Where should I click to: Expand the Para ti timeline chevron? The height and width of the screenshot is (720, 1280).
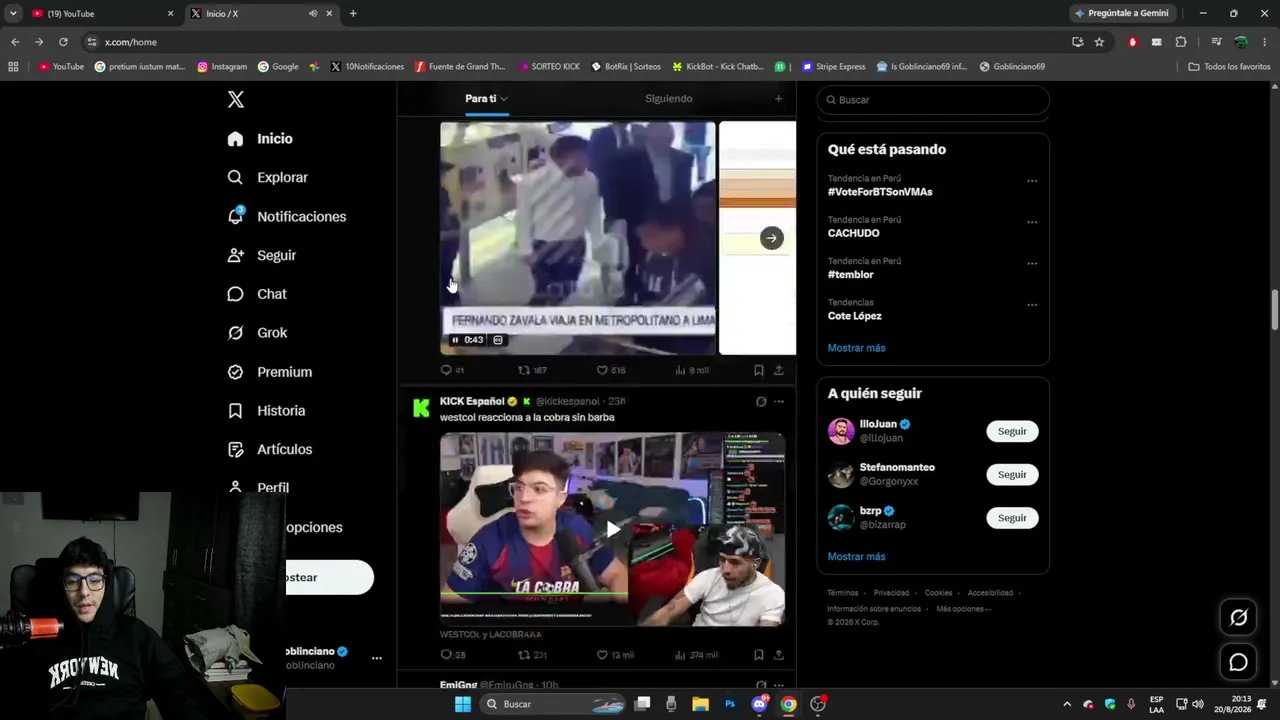504,99
